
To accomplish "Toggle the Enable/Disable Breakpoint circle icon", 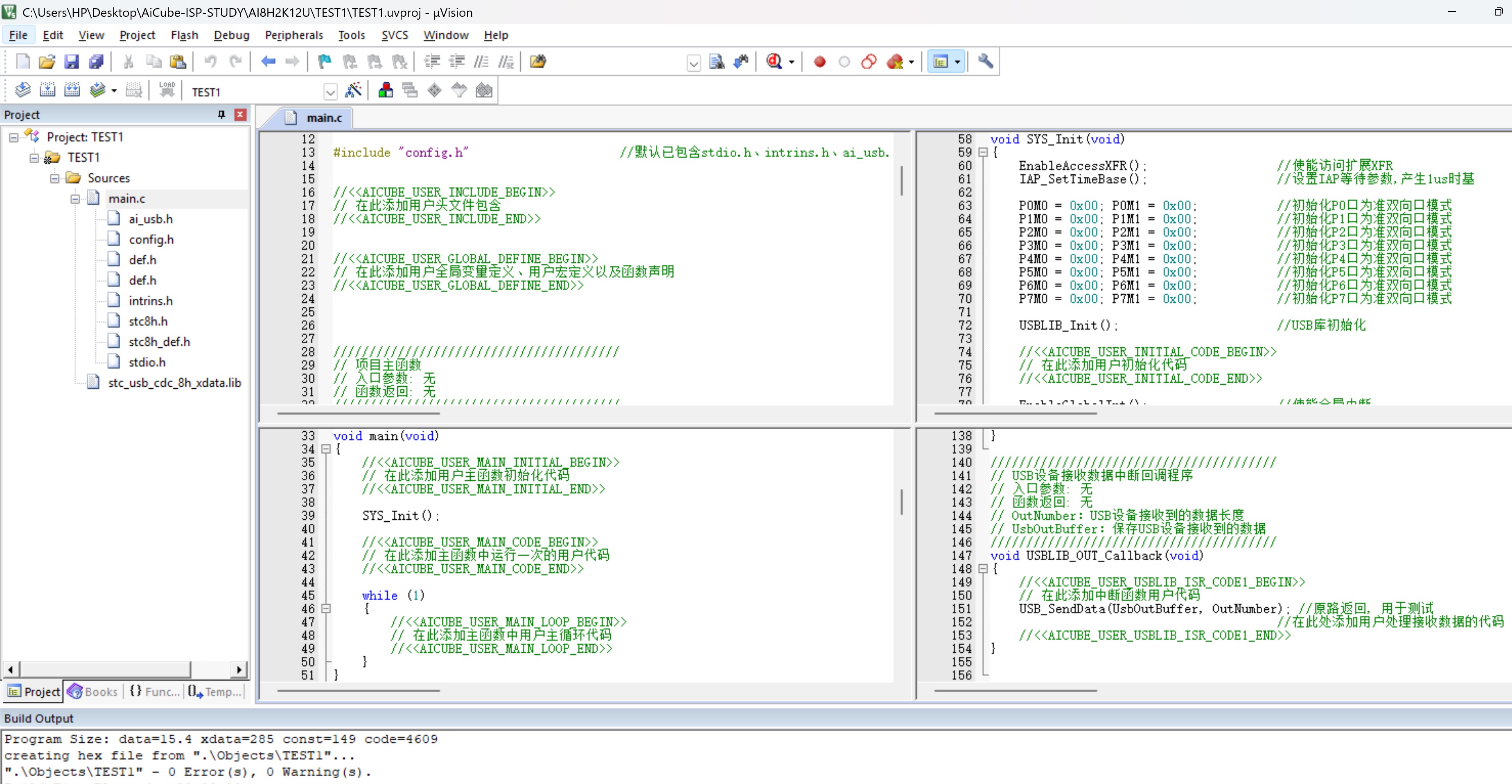I will [x=844, y=62].
